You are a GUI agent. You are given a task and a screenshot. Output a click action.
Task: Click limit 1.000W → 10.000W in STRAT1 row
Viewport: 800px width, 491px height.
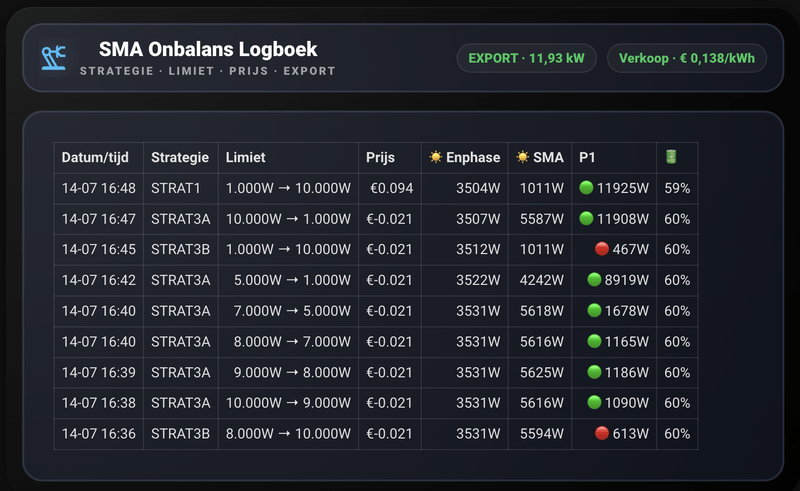point(288,188)
